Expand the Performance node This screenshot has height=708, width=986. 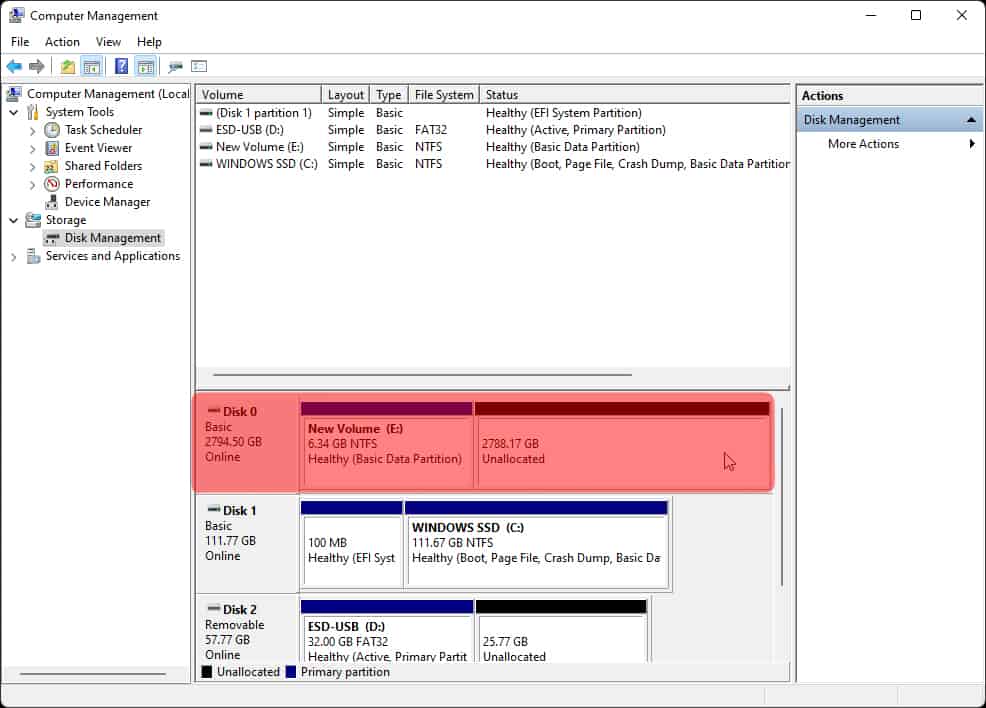[x=33, y=185]
